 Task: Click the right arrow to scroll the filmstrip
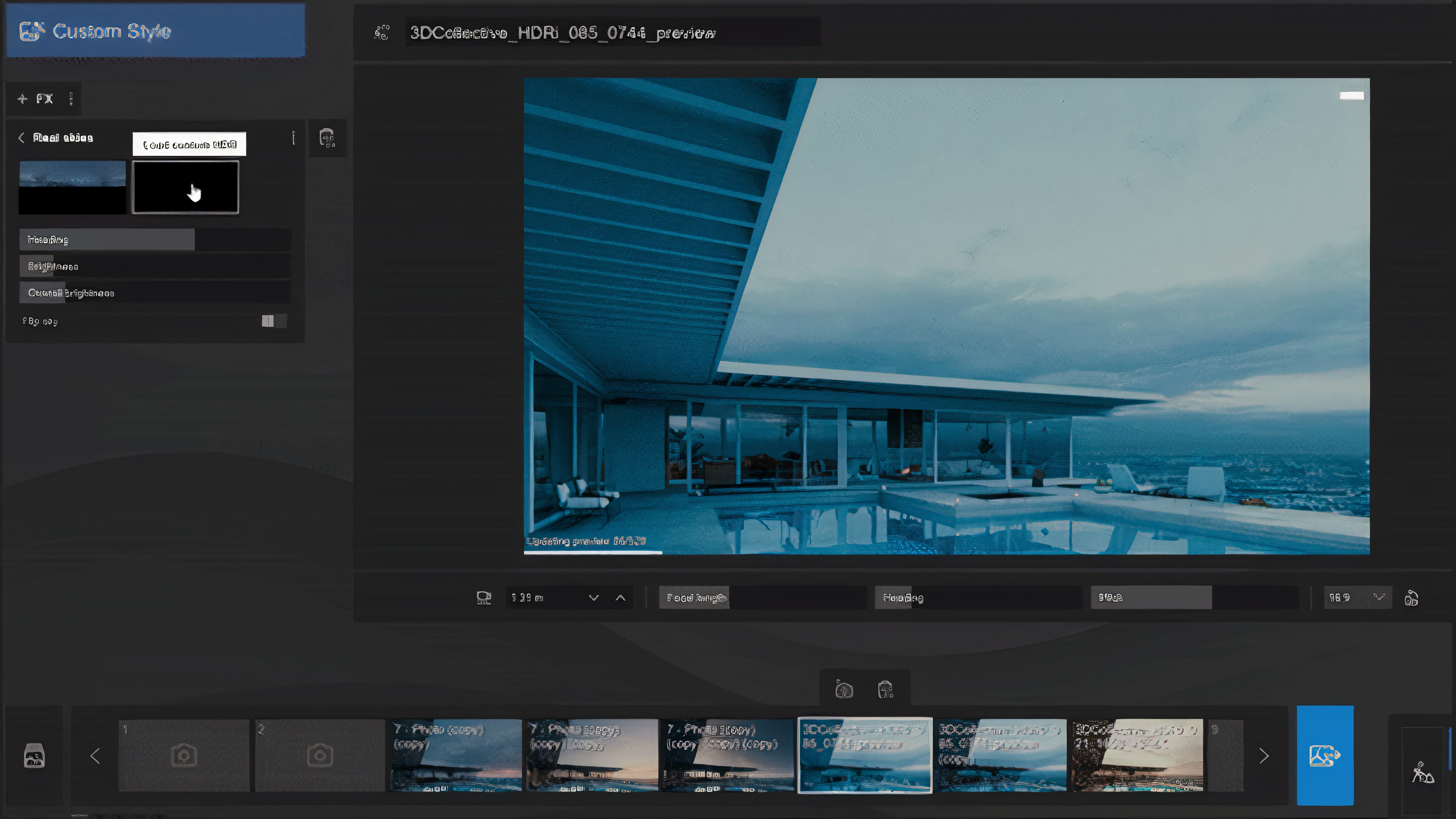click(x=1264, y=755)
